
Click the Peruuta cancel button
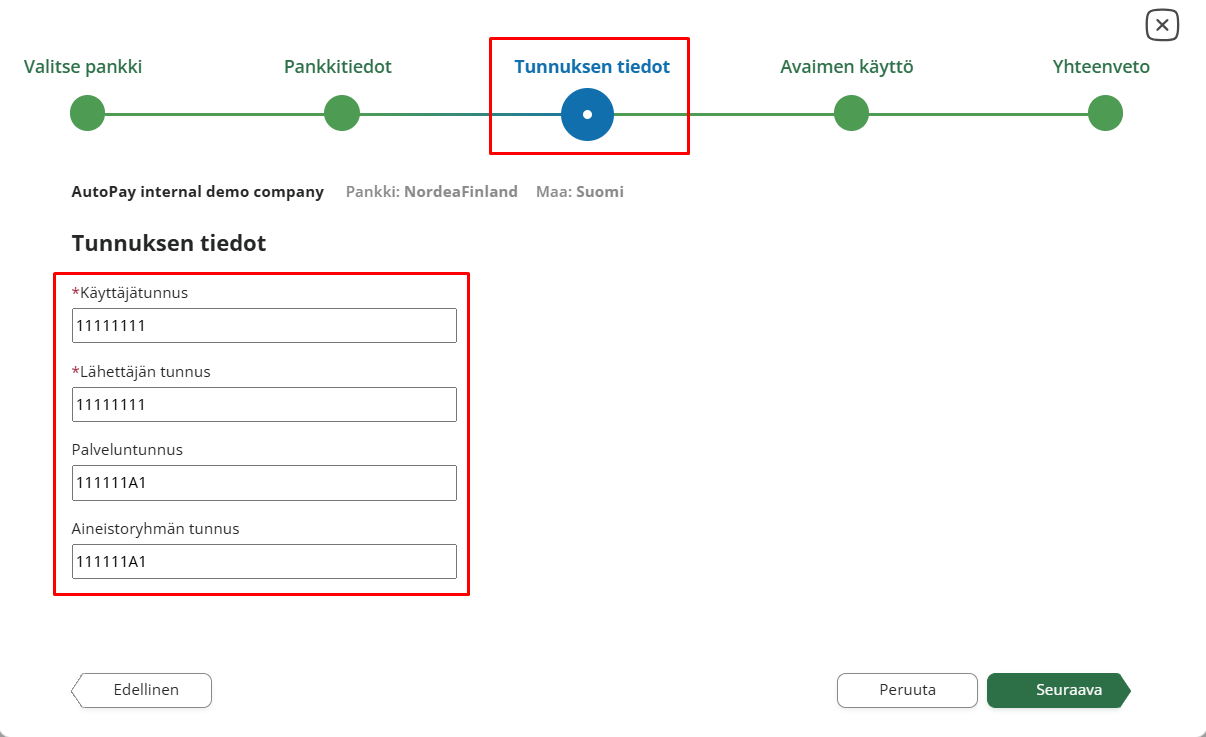tap(907, 690)
